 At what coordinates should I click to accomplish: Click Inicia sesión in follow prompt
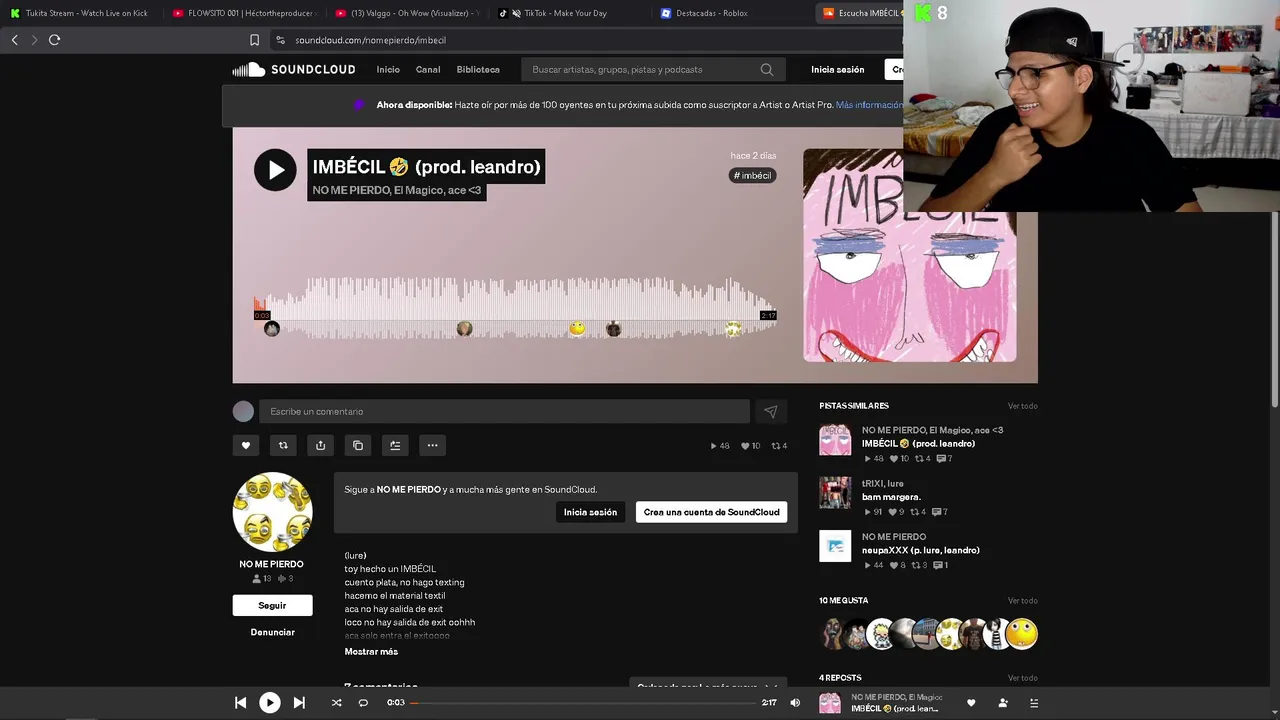coord(590,512)
